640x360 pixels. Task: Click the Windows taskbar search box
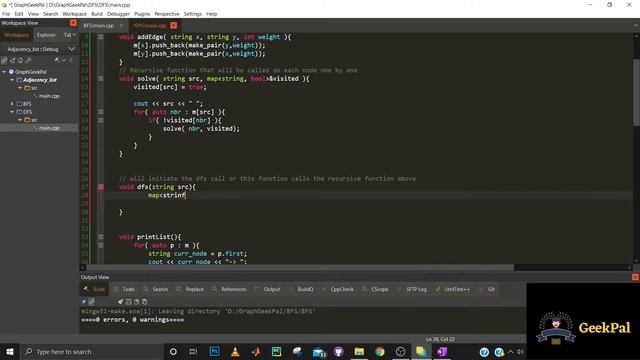click(92, 352)
